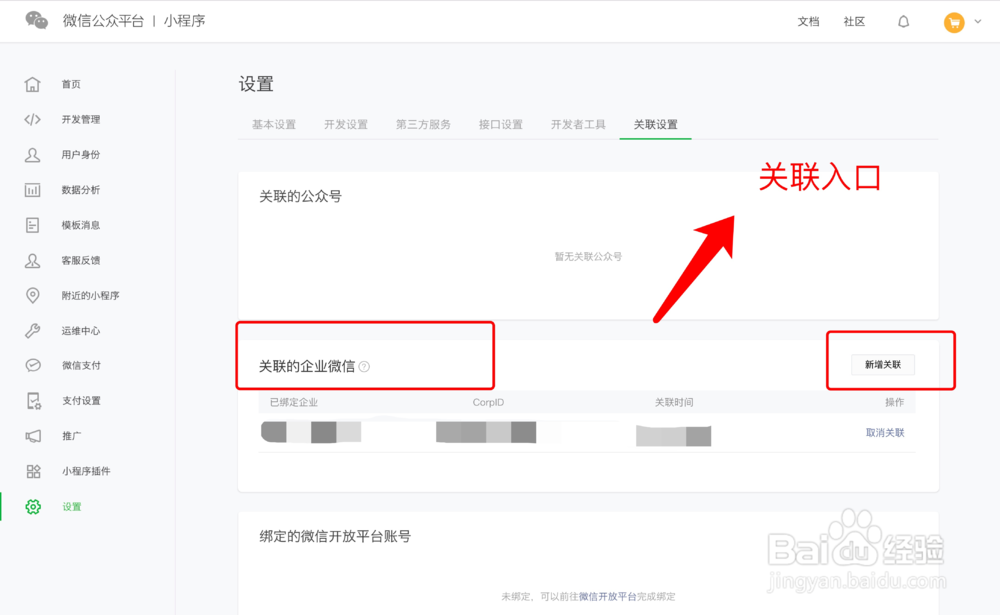1000x615 pixels.
Task: Open 小程序插件 plugins panel
Action: (x=85, y=471)
